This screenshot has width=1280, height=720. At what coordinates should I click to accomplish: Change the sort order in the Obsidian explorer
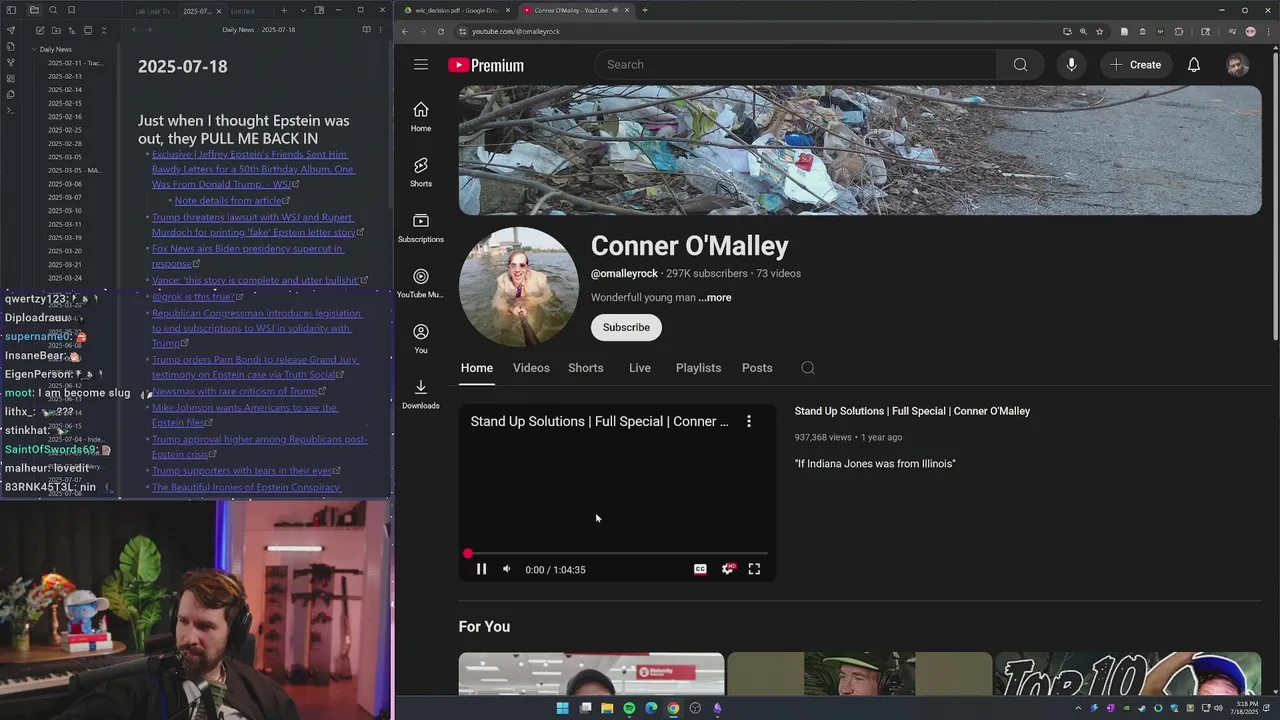(x=72, y=30)
